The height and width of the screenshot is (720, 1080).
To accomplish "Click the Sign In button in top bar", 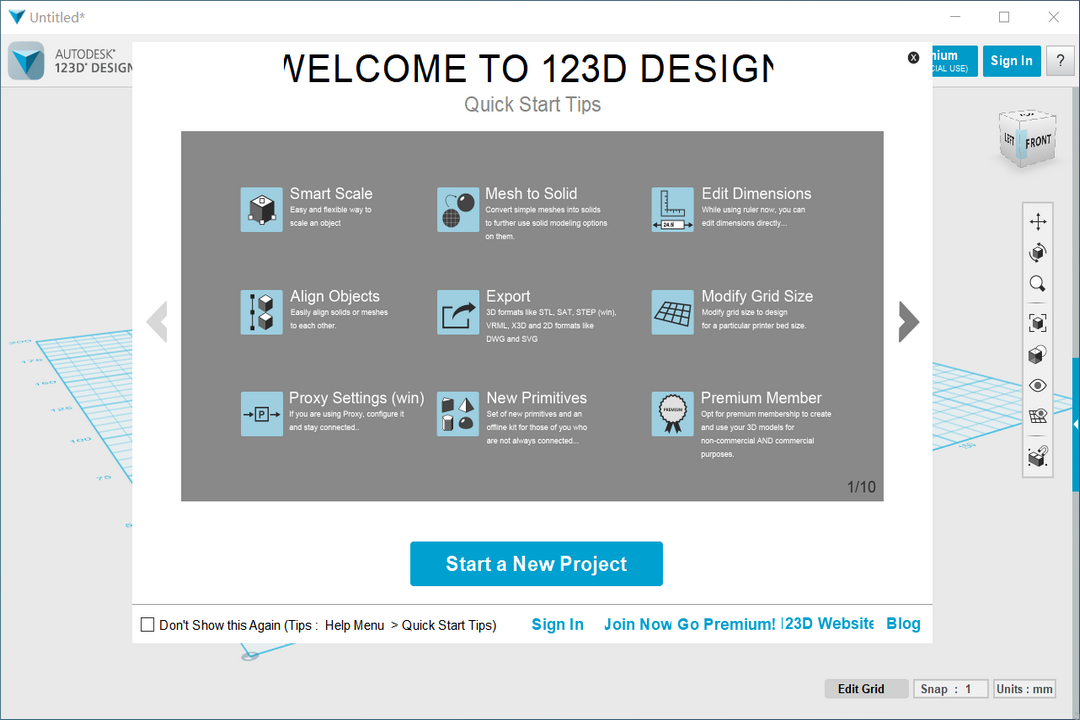I will pos(1011,61).
